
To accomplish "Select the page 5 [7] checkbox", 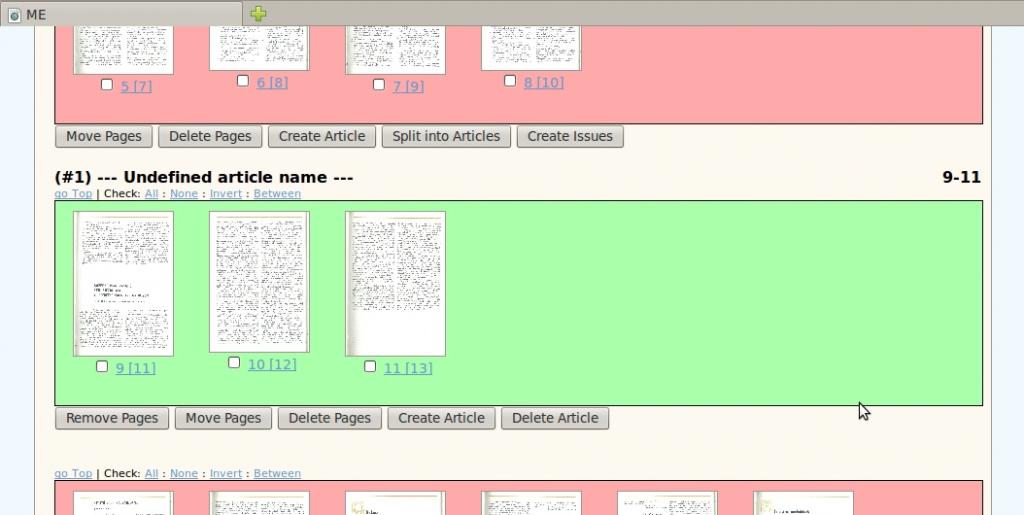I will click(107, 85).
